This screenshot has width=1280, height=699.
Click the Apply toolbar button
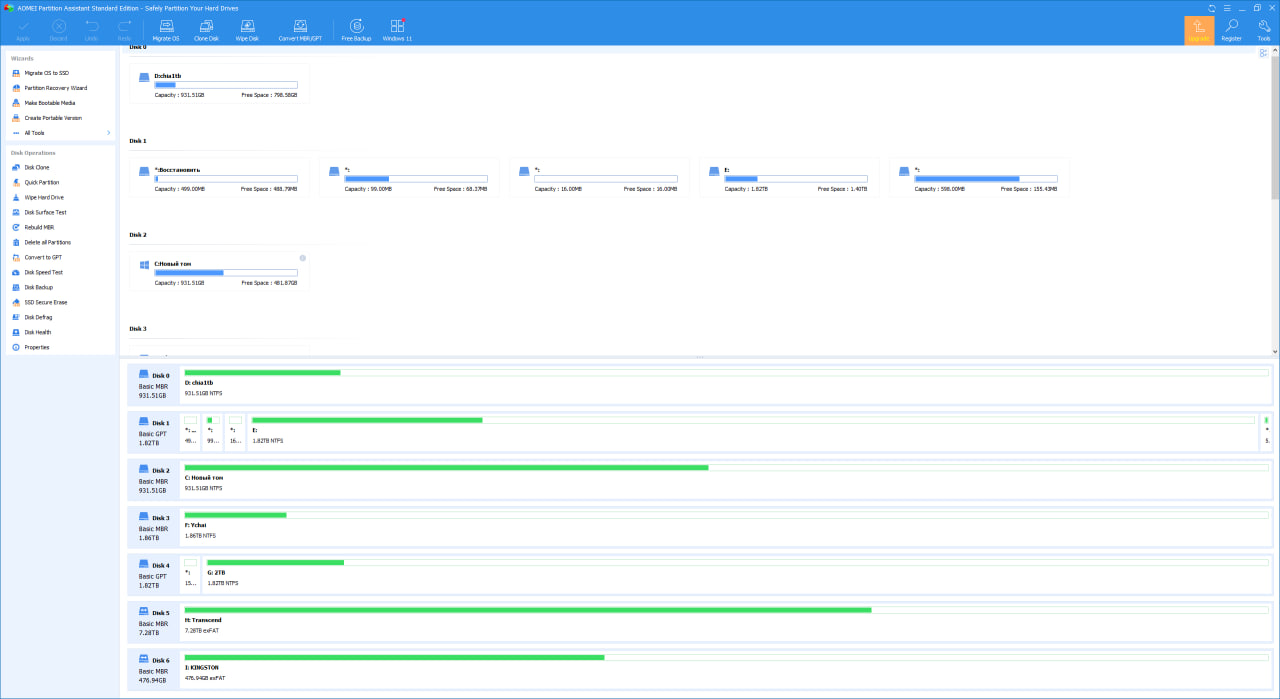[x=23, y=29]
